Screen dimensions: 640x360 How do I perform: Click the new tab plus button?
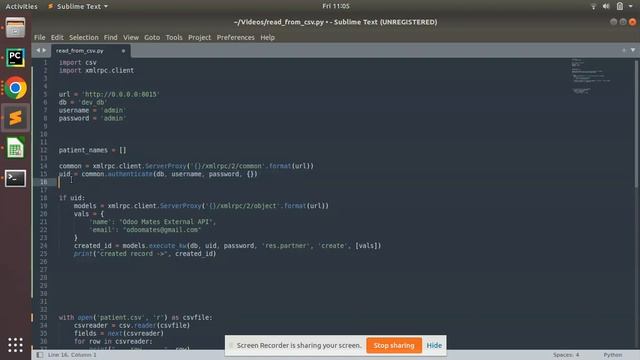pos(624,50)
